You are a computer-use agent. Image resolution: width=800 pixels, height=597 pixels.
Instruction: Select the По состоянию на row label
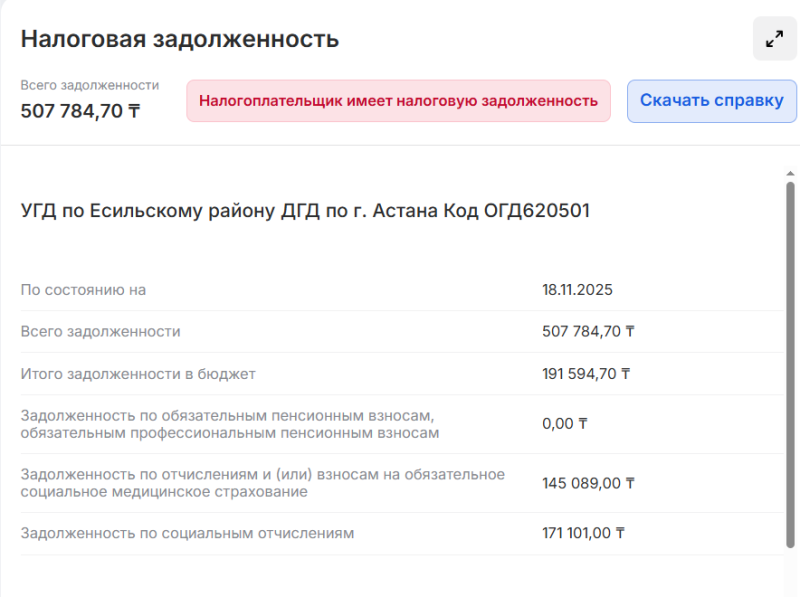tap(84, 289)
